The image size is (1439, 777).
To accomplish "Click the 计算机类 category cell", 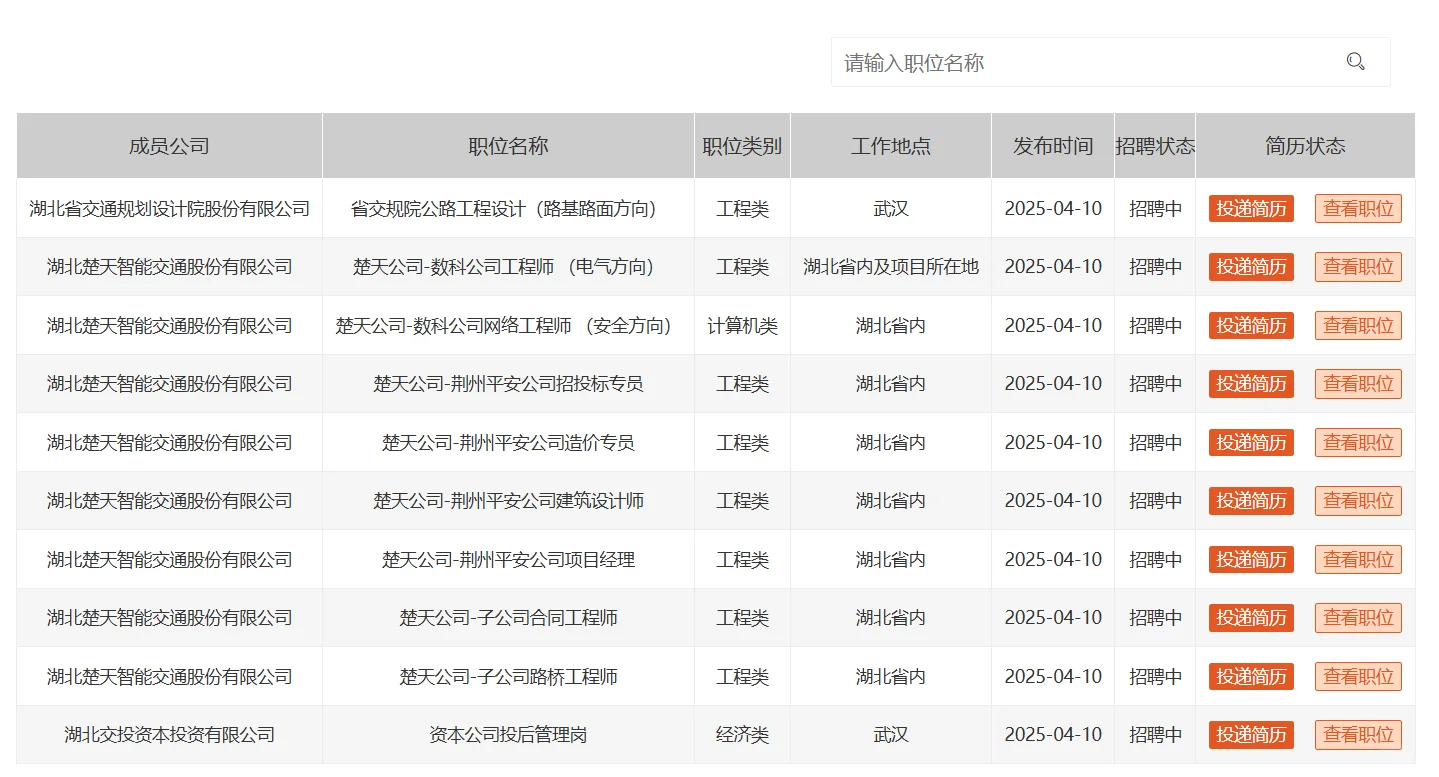I will [x=742, y=325].
